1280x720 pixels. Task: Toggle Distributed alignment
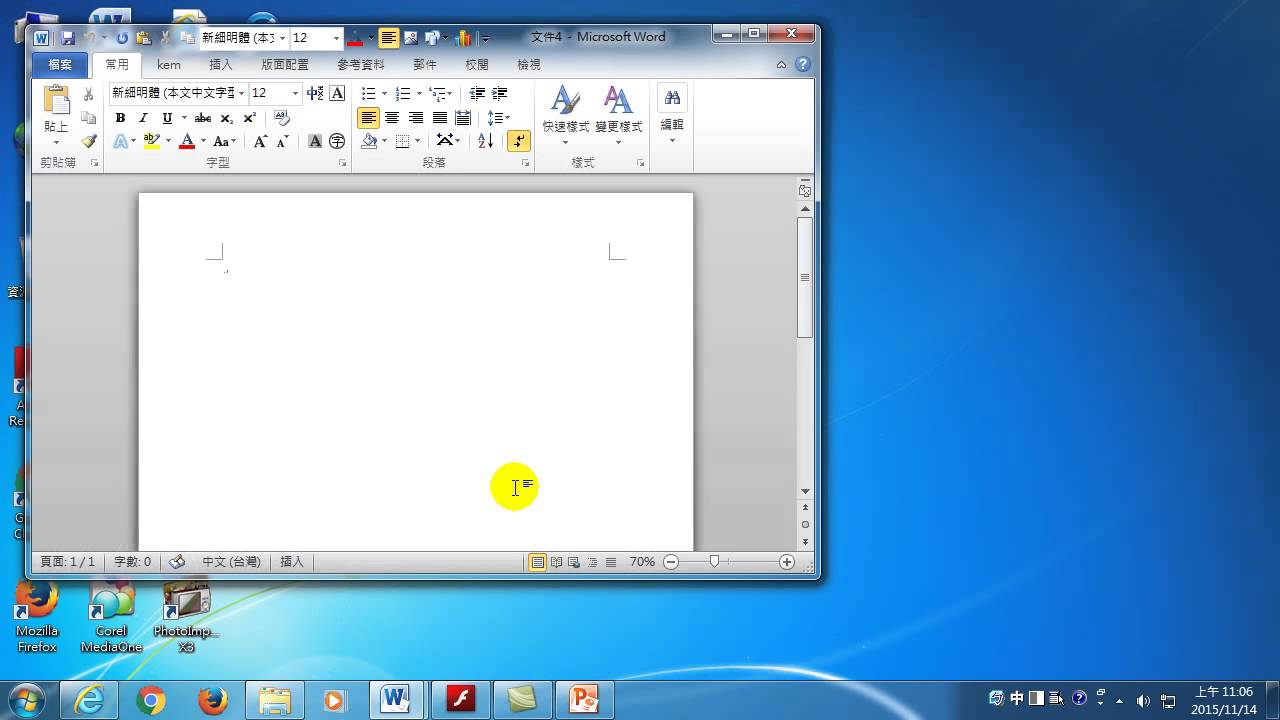tap(462, 118)
